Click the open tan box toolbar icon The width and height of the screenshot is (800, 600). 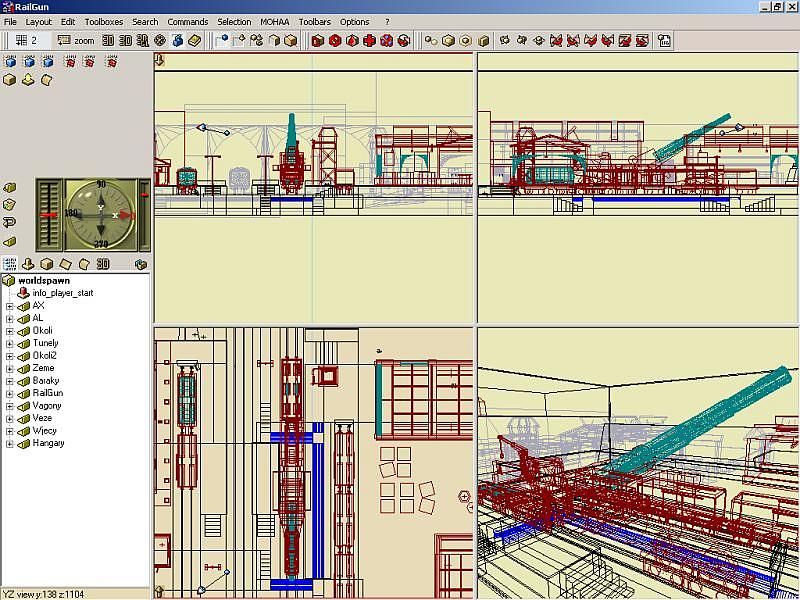(x=274, y=40)
